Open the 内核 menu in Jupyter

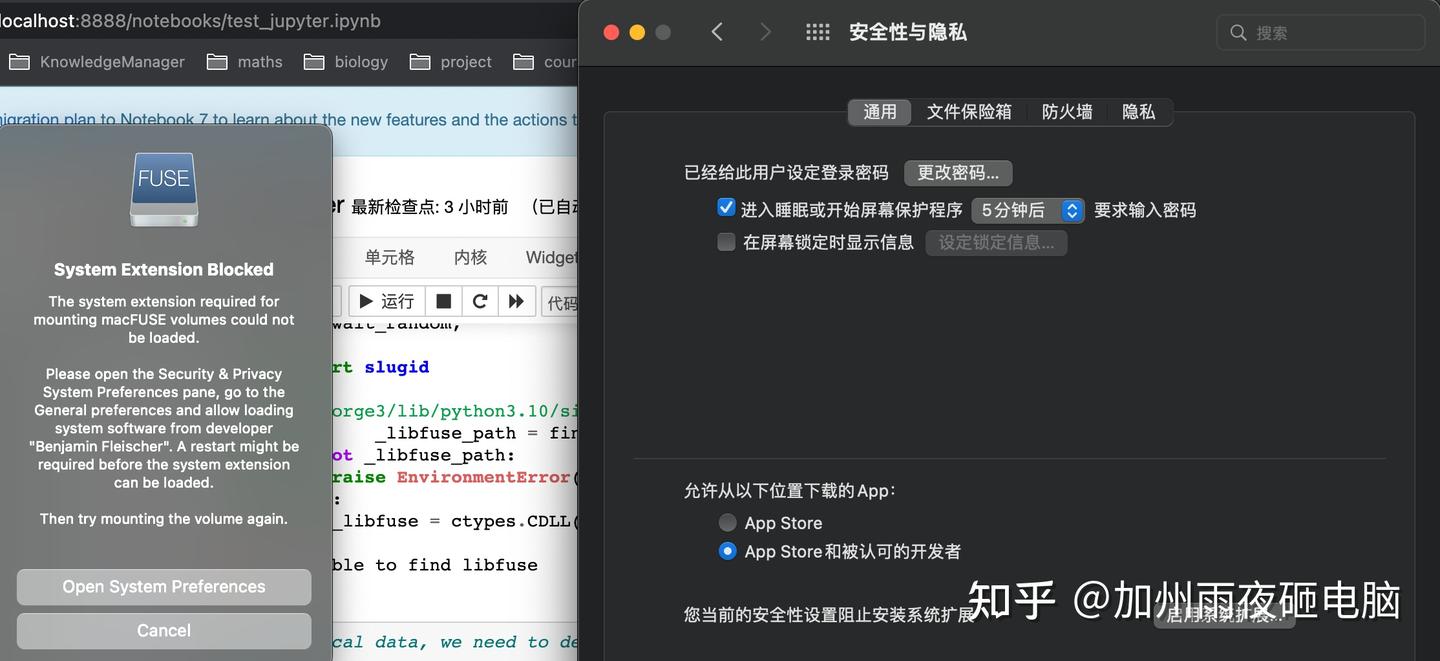coord(470,257)
